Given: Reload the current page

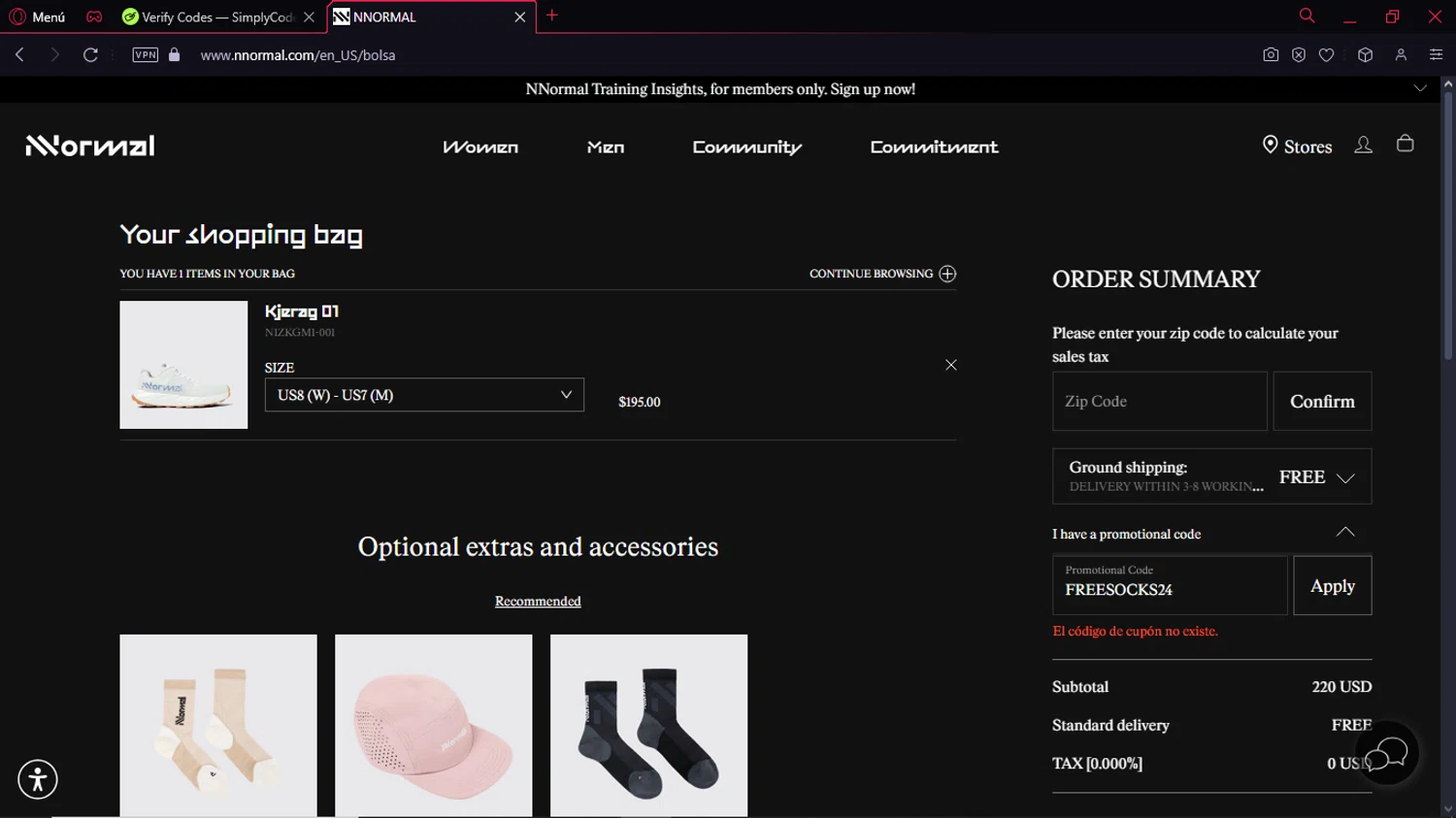Looking at the screenshot, I should tap(90, 55).
